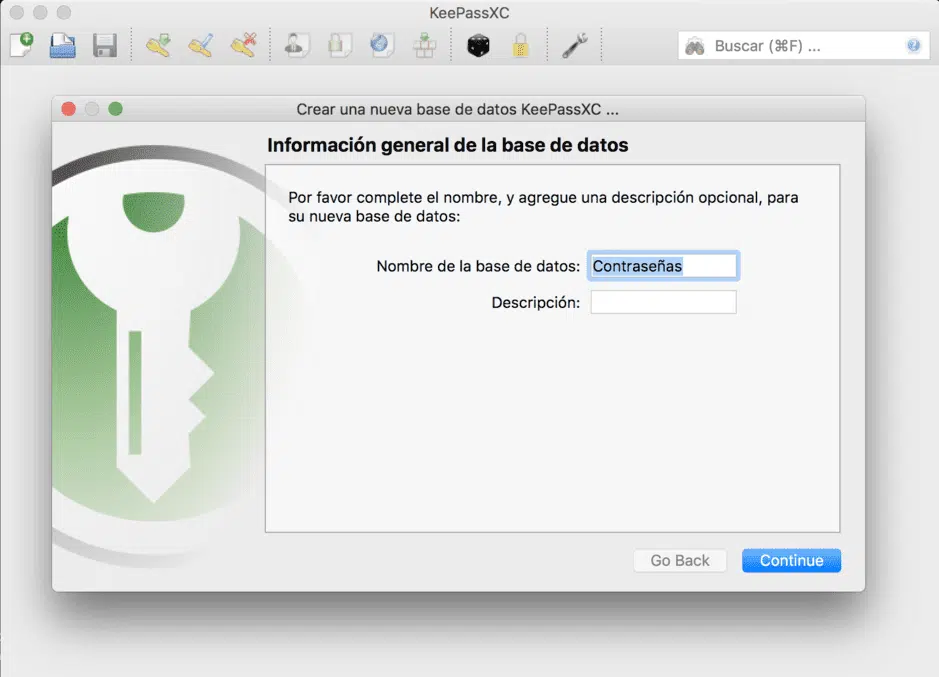The width and height of the screenshot is (939, 677).
Task: Close the Crear una nueva base dialog
Action: tap(69, 109)
